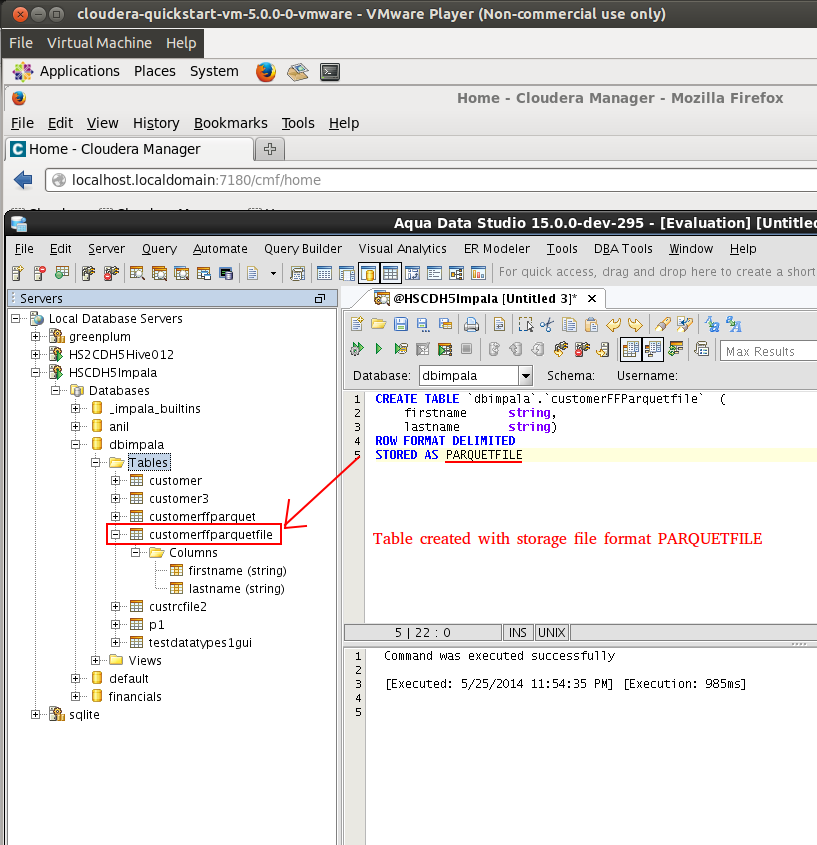This screenshot has width=817, height=845.
Task: Click the Copy icon in editor toolbar
Action: [x=569, y=324]
